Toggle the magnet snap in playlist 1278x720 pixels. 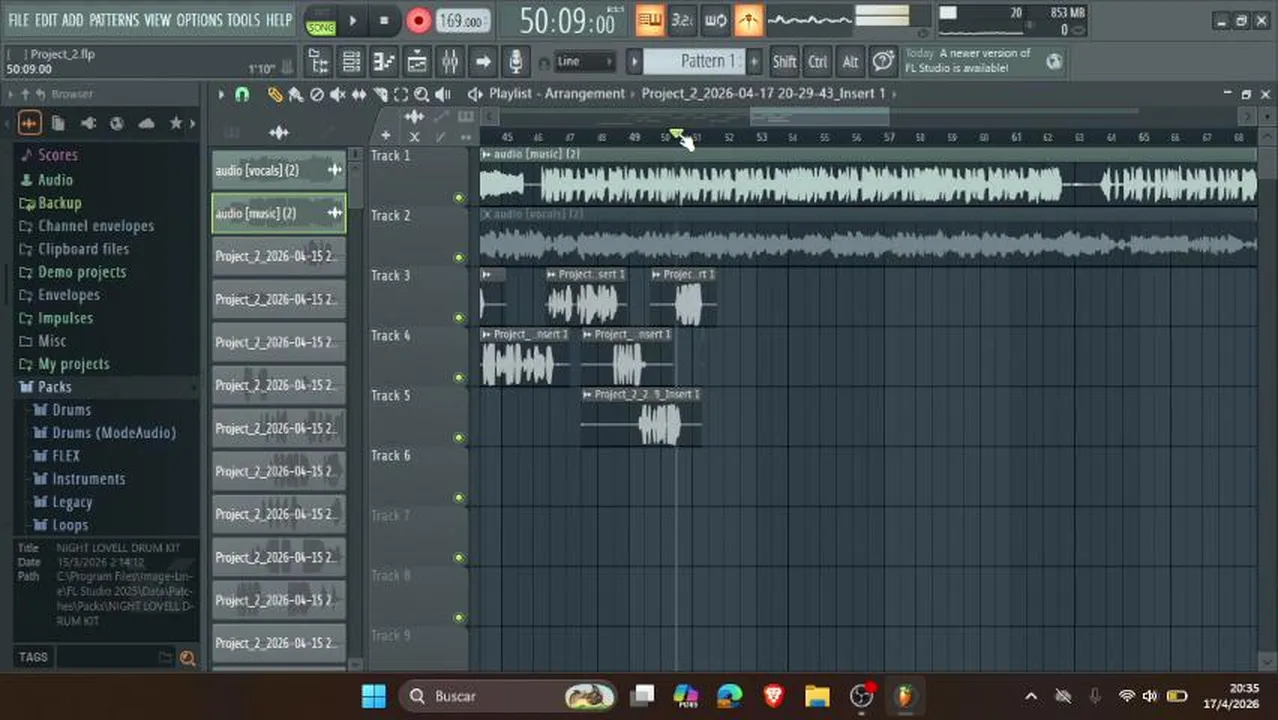242,94
